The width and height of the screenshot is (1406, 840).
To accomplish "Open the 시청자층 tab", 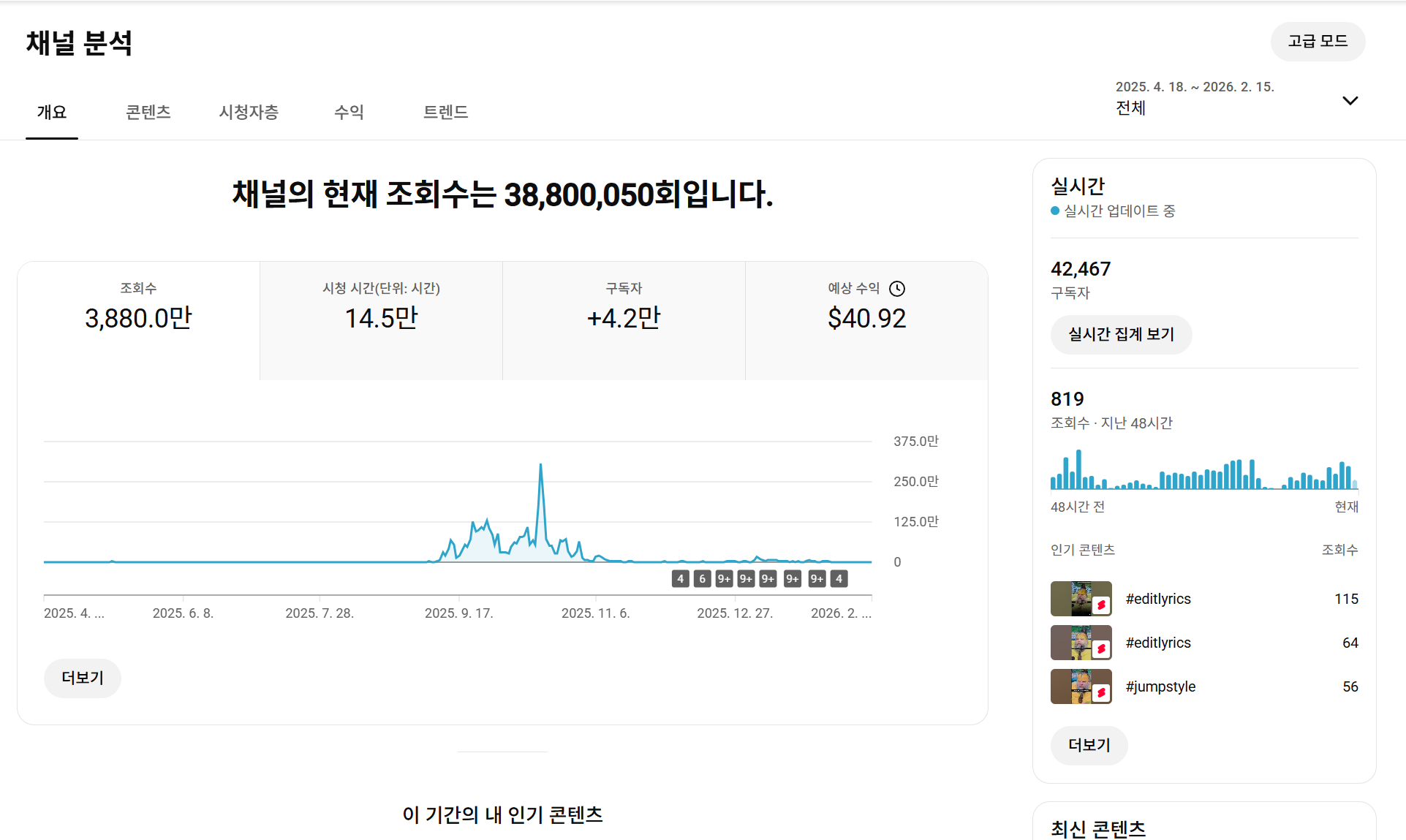I will (249, 112).
